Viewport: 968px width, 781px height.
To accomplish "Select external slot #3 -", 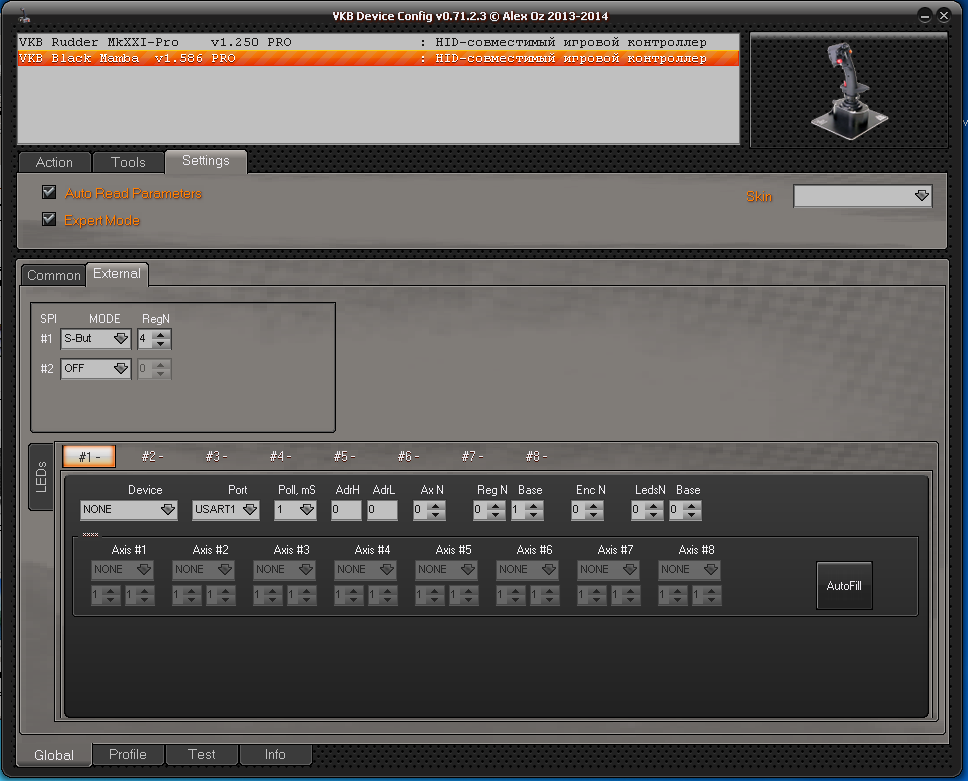I will coord(216,456).
